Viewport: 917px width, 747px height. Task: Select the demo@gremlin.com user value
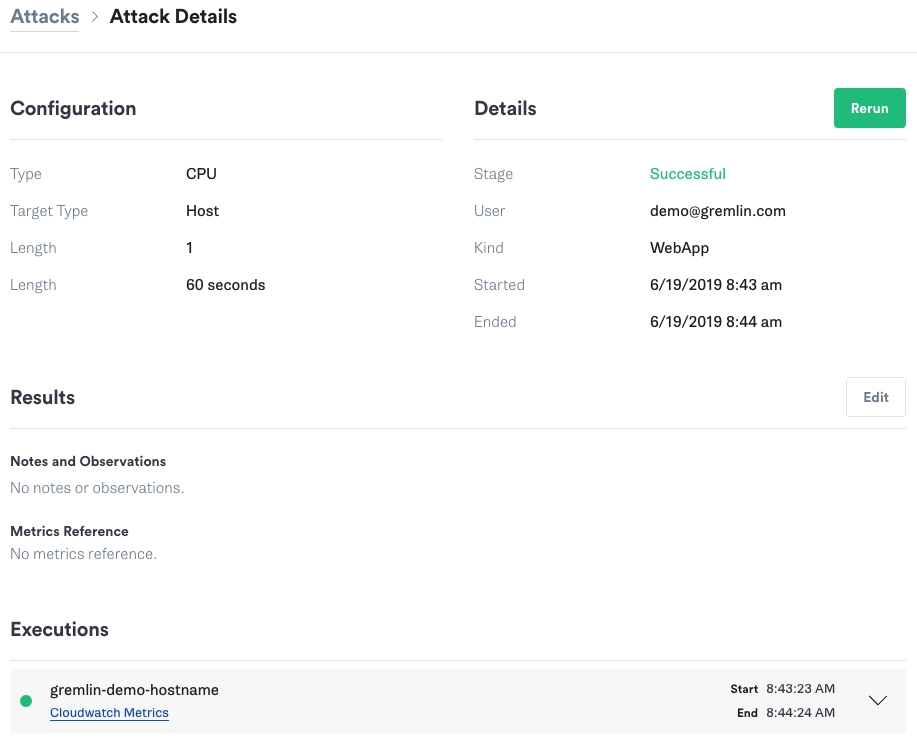718,211
